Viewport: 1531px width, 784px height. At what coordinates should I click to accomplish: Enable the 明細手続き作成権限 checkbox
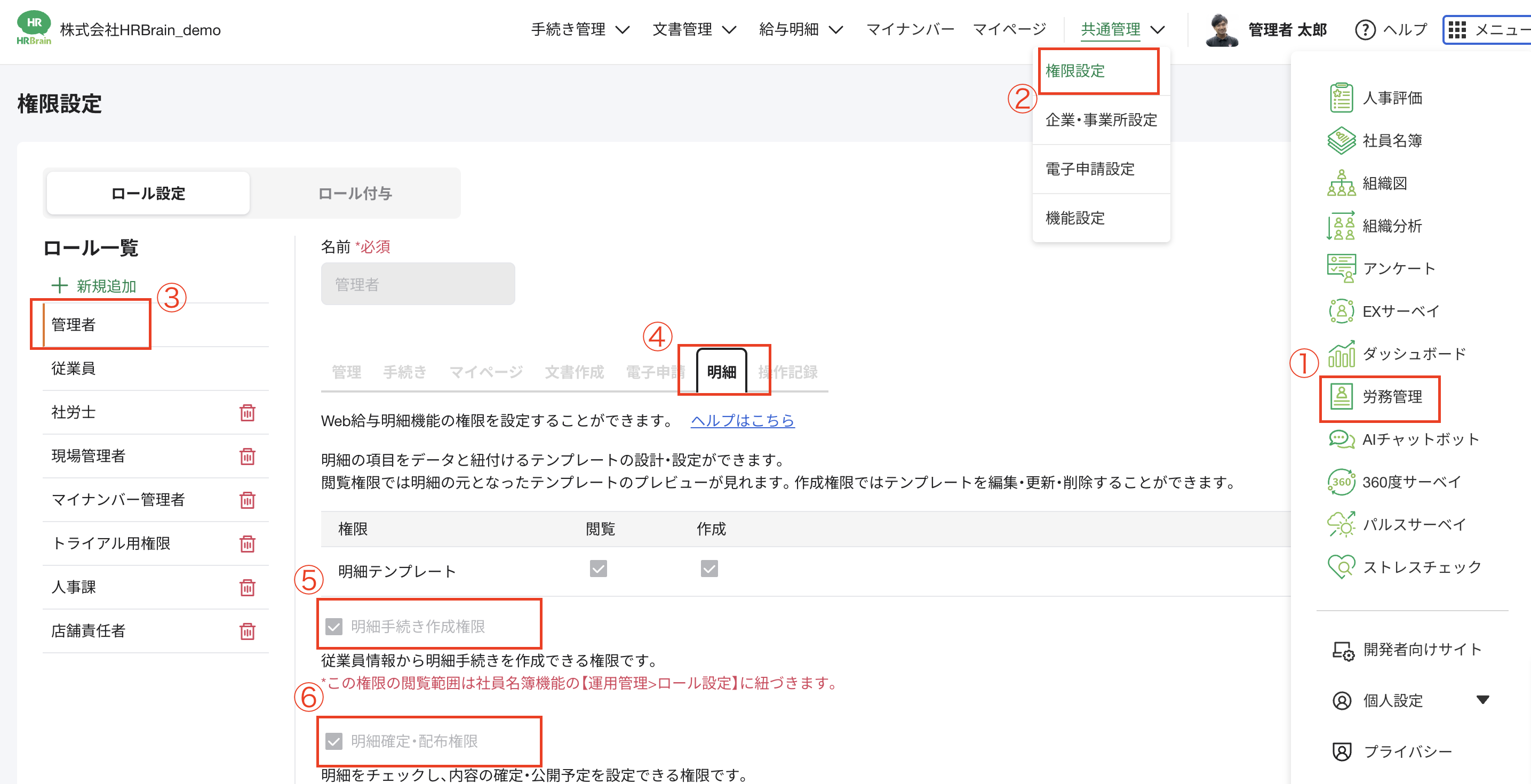333,625
